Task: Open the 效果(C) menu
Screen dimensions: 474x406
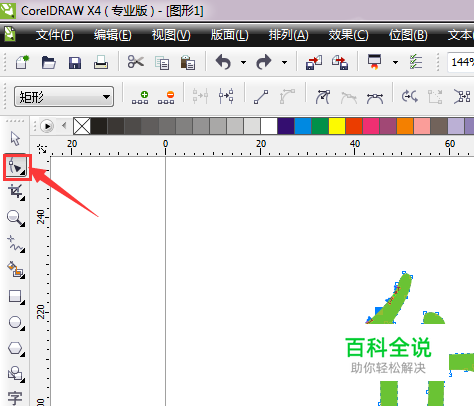Action: click(348, 35)
